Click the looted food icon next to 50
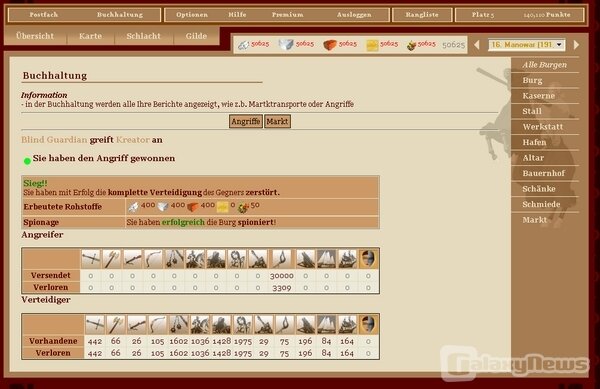Image resolution: width=600 pixels, height=389 pixels. [243, 207]
